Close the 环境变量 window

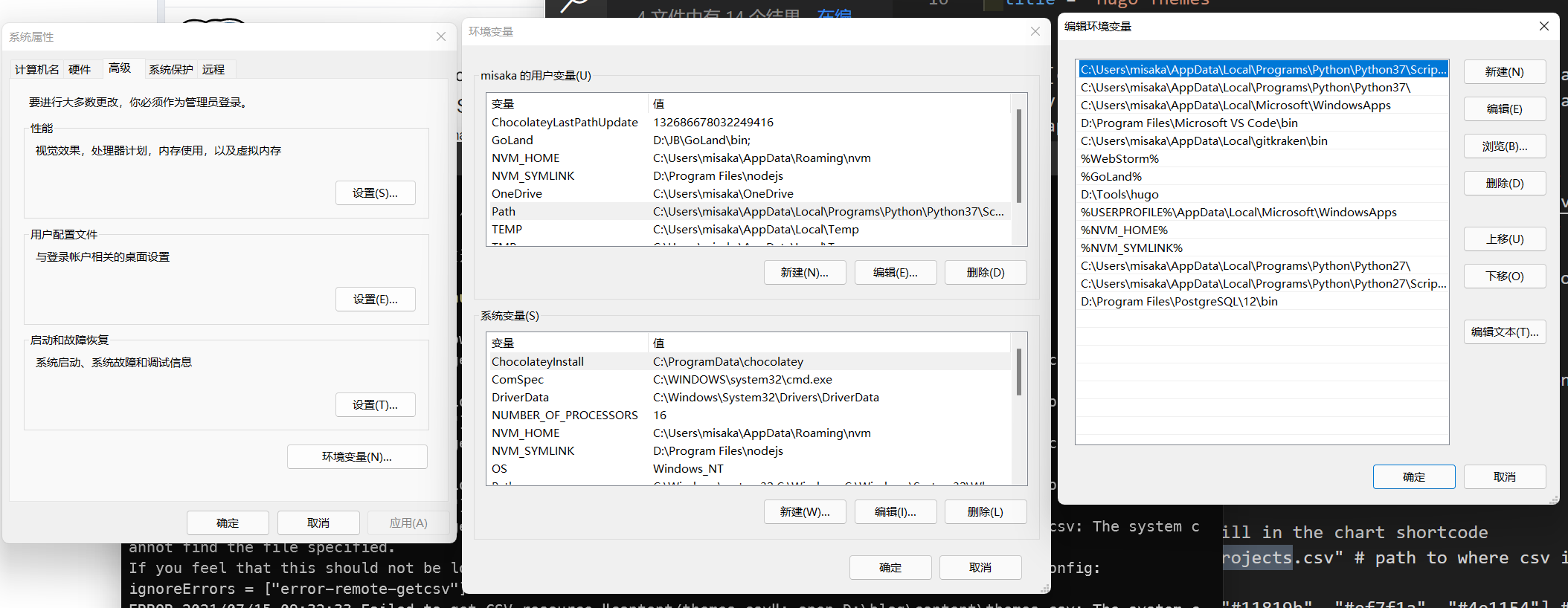point(1035,31)
